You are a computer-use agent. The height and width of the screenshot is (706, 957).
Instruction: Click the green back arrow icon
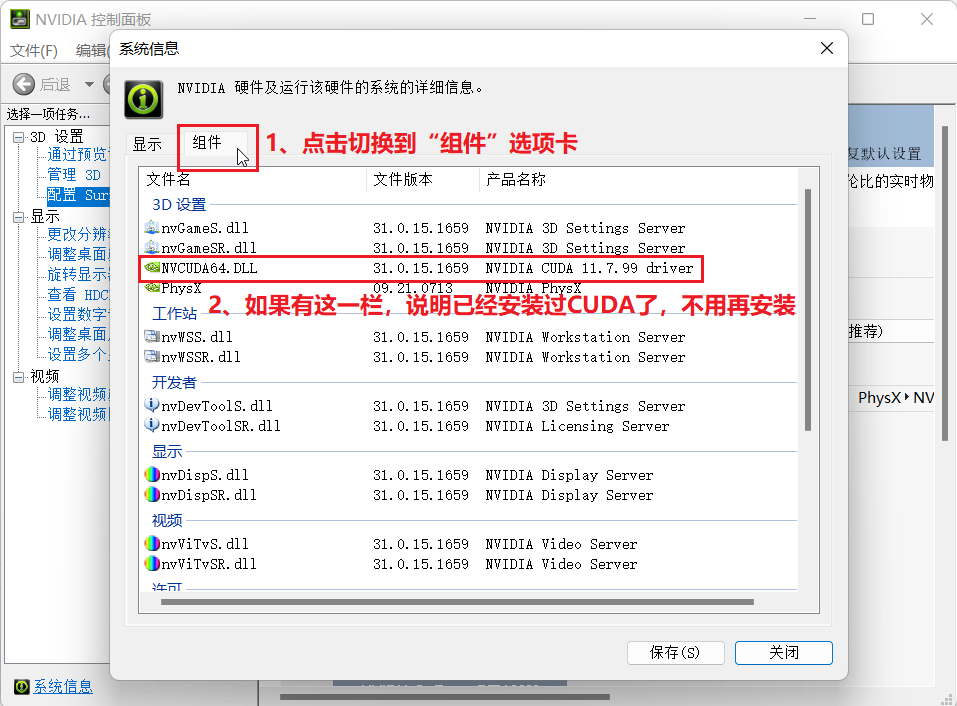click(24, 84)
